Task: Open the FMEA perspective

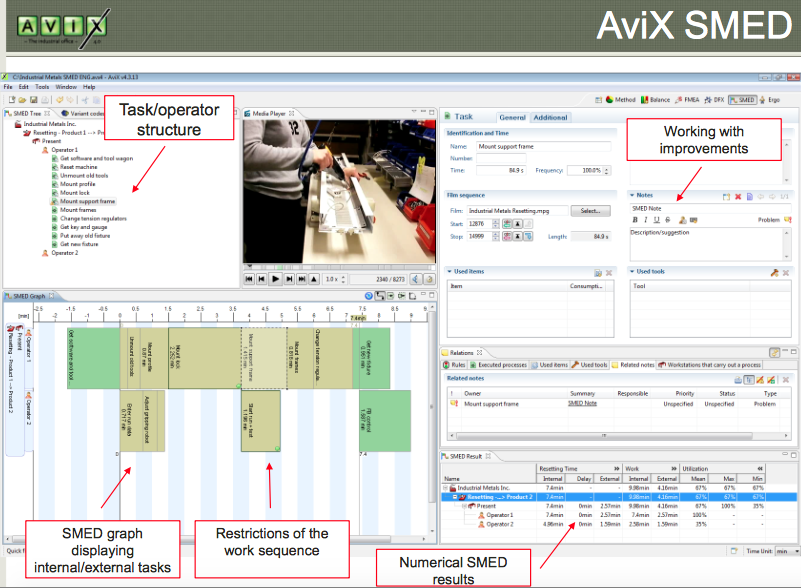Action: pyautogui.click(x=687, y=100)
